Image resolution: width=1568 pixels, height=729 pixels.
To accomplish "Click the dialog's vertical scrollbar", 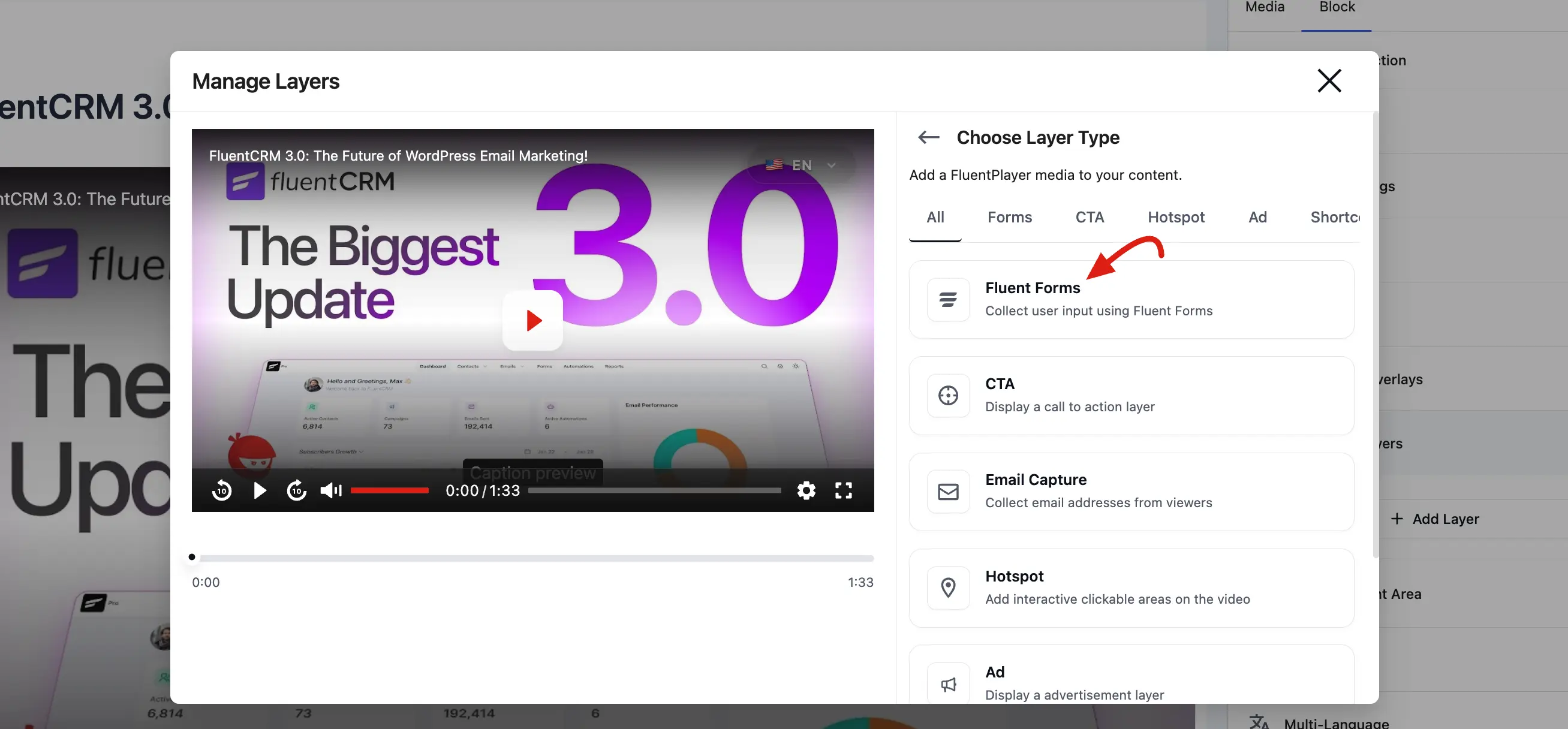I will [x=1375, y=335].
